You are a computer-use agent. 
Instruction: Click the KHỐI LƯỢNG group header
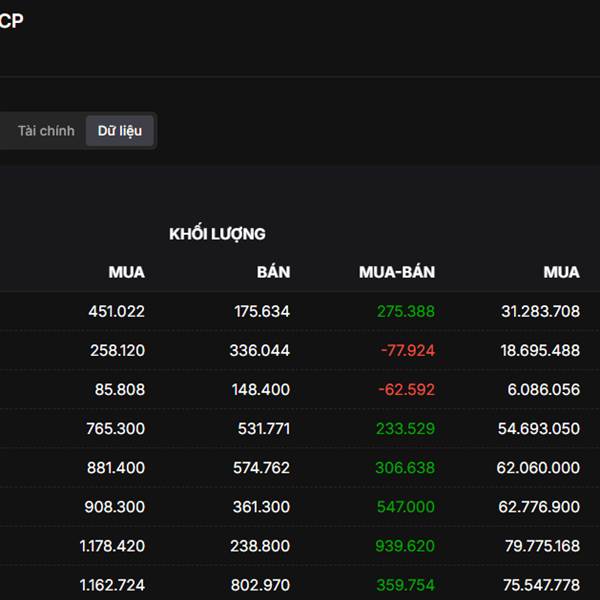217,234
